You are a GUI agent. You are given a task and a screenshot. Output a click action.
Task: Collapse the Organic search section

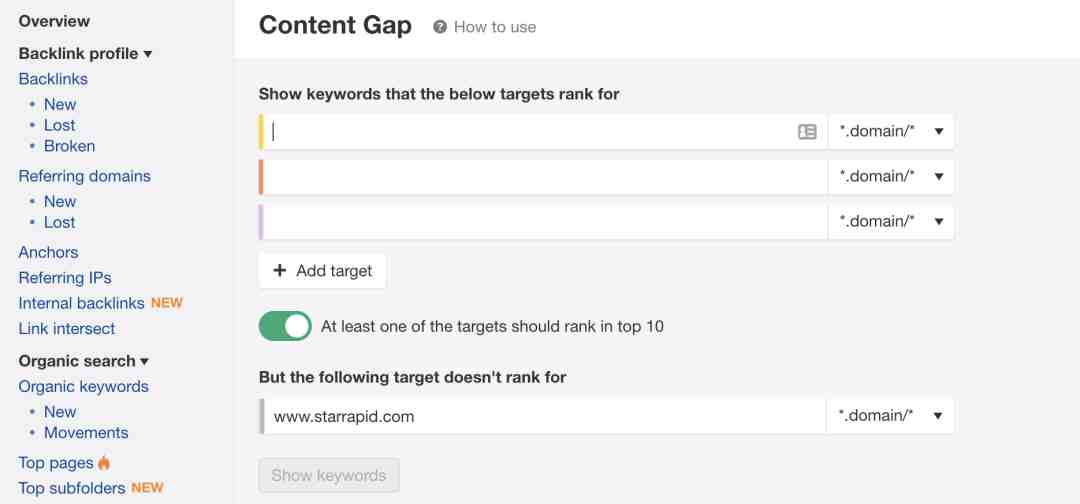[84, 361]
